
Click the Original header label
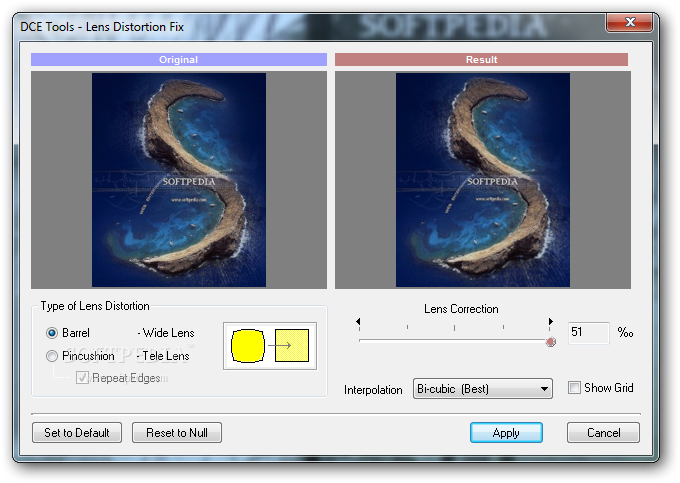coord(179,59)
